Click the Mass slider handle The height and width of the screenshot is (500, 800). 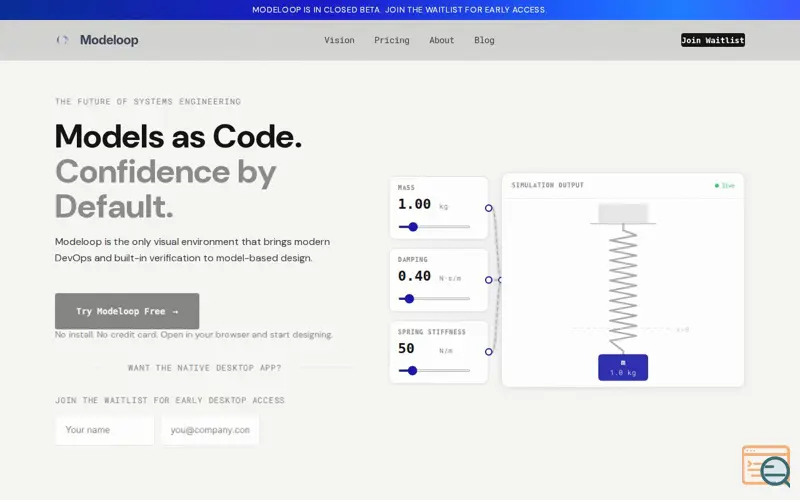tap(413, 227)
